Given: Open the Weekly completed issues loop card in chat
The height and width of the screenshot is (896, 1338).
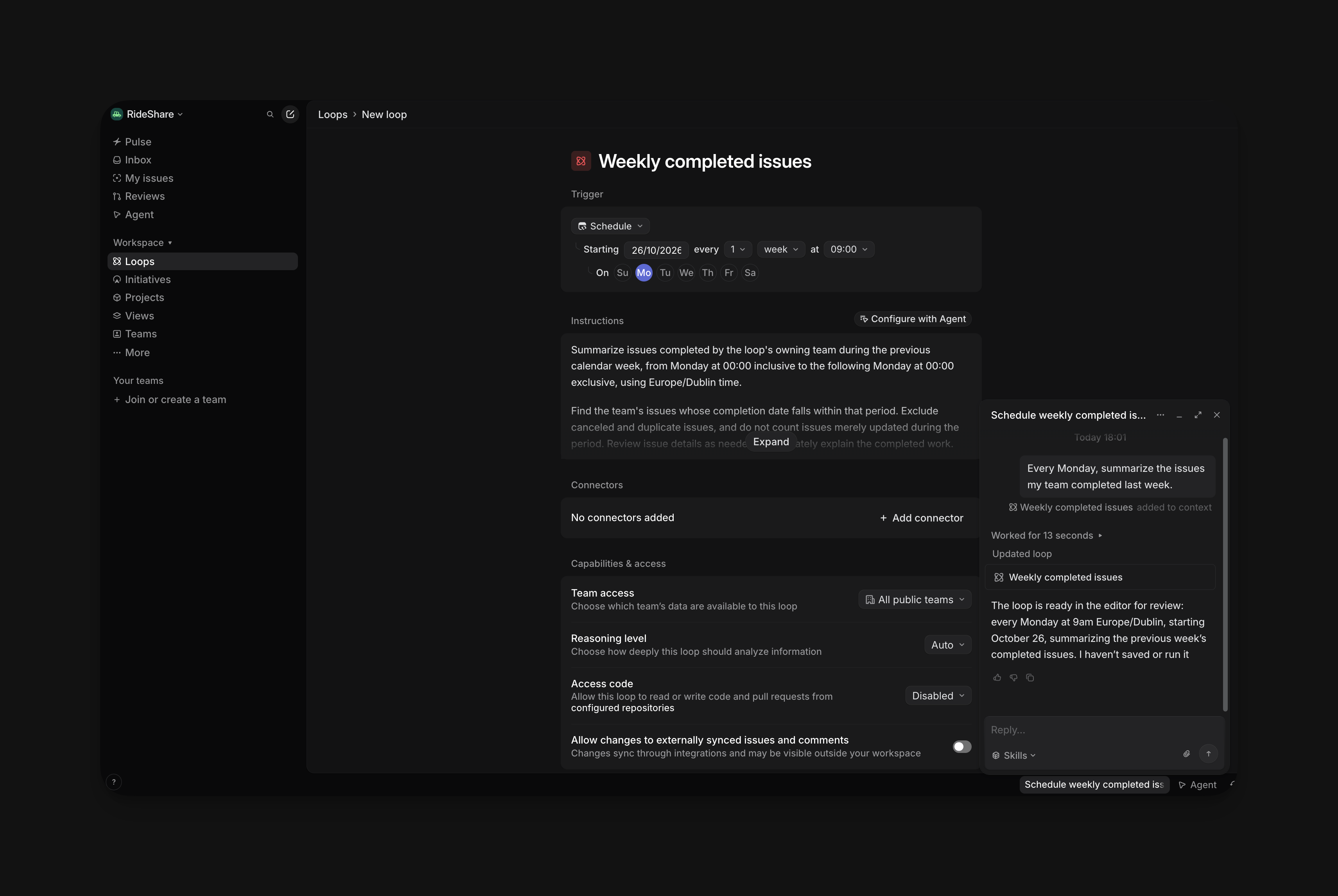Looking at the screenshot, I should (x=1100, y=577).
